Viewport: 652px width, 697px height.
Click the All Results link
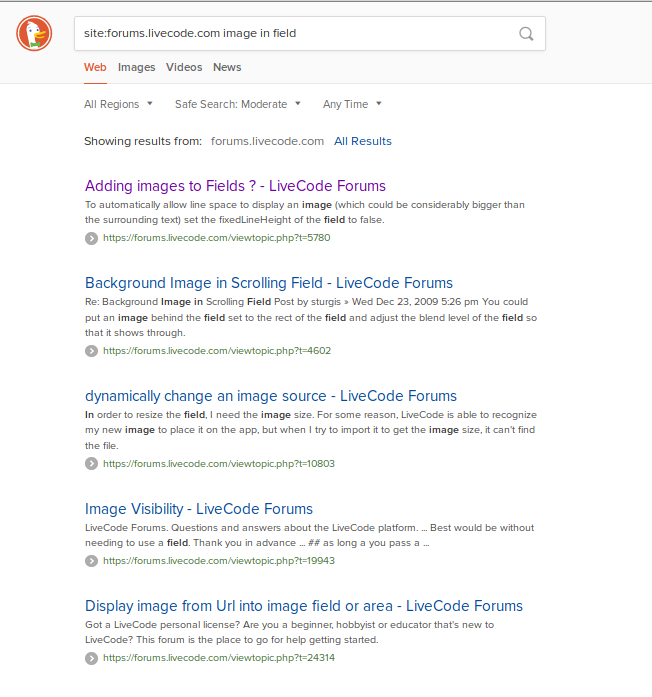coord(363,141)
